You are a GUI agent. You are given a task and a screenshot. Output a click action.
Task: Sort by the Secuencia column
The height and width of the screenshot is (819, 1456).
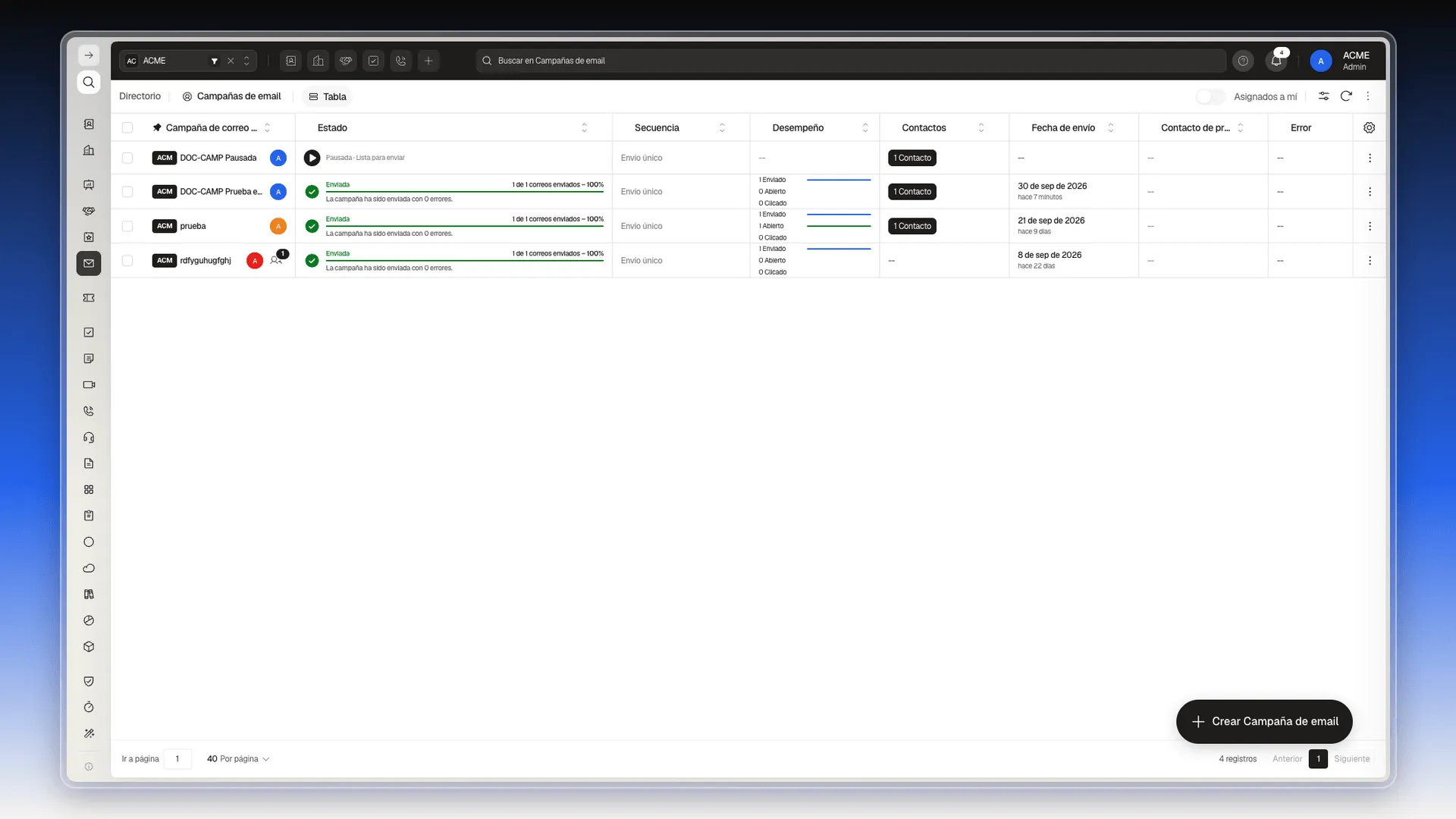722,127
